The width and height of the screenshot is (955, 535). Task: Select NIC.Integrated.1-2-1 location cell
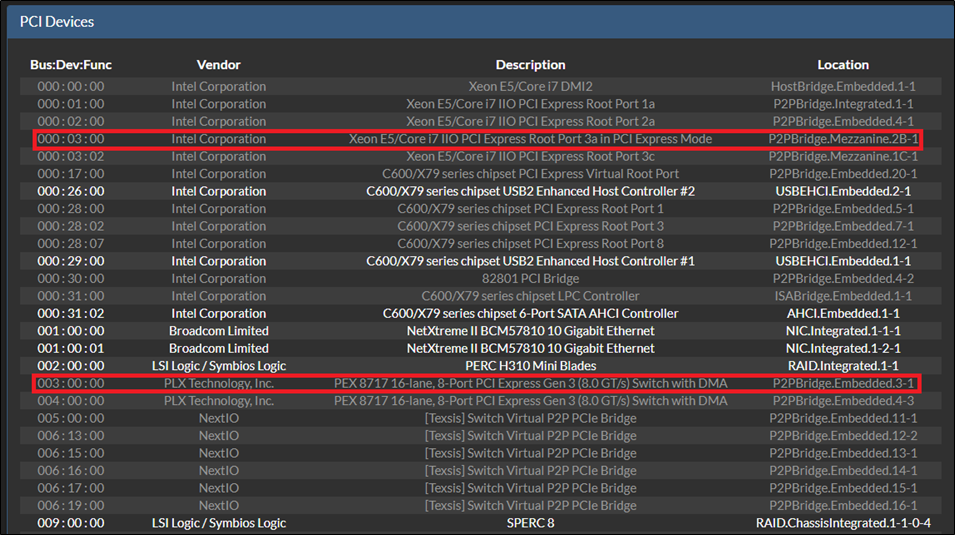tap(843, 349)
